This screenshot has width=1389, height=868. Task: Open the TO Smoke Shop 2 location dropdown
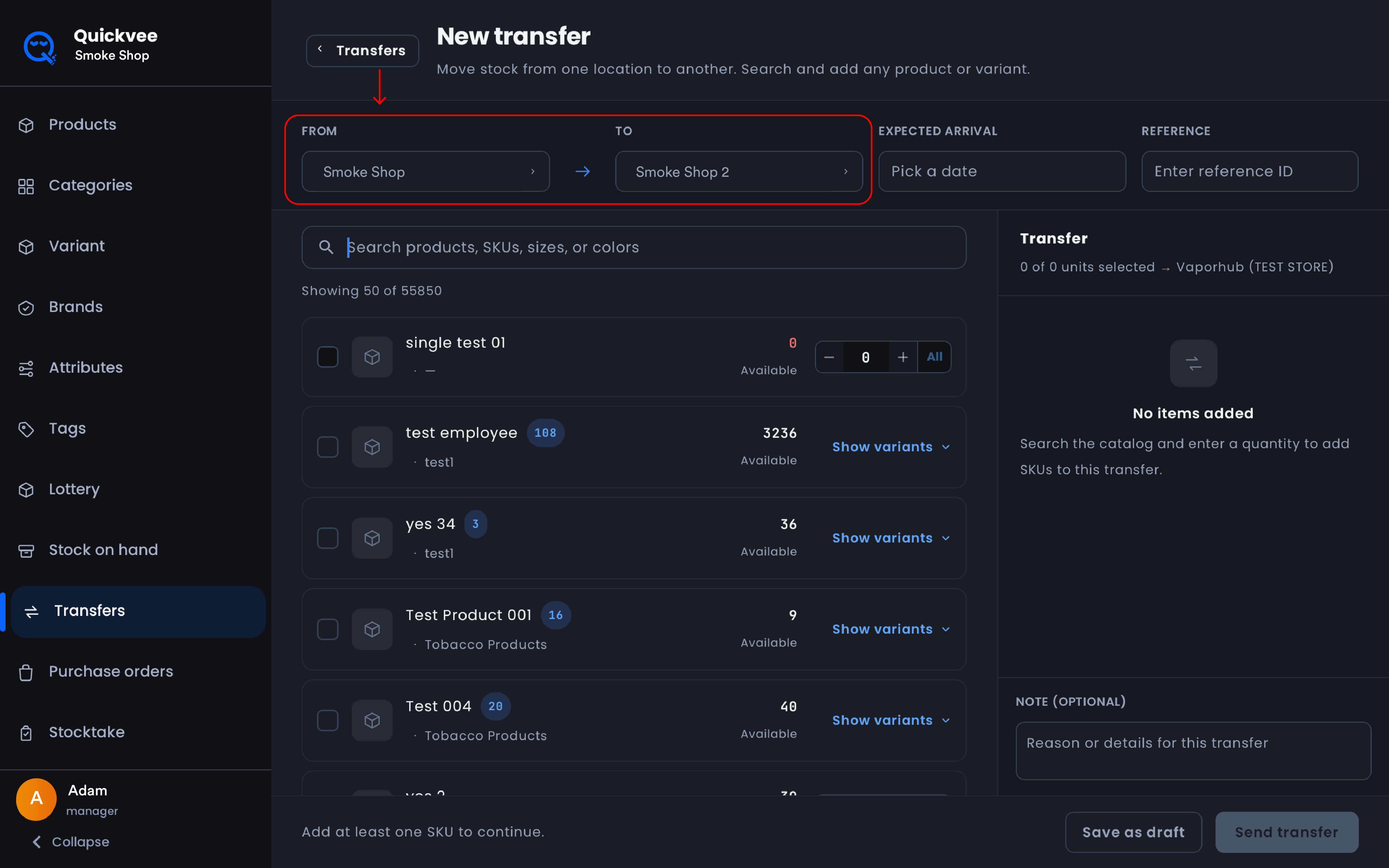(739, 171)
